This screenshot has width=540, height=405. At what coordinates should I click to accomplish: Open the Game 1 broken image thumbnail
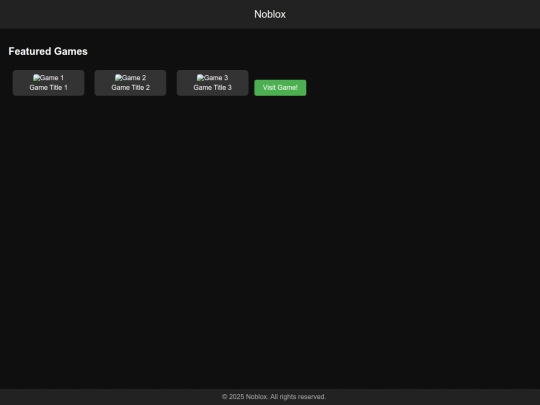click(x=48, y=78)
